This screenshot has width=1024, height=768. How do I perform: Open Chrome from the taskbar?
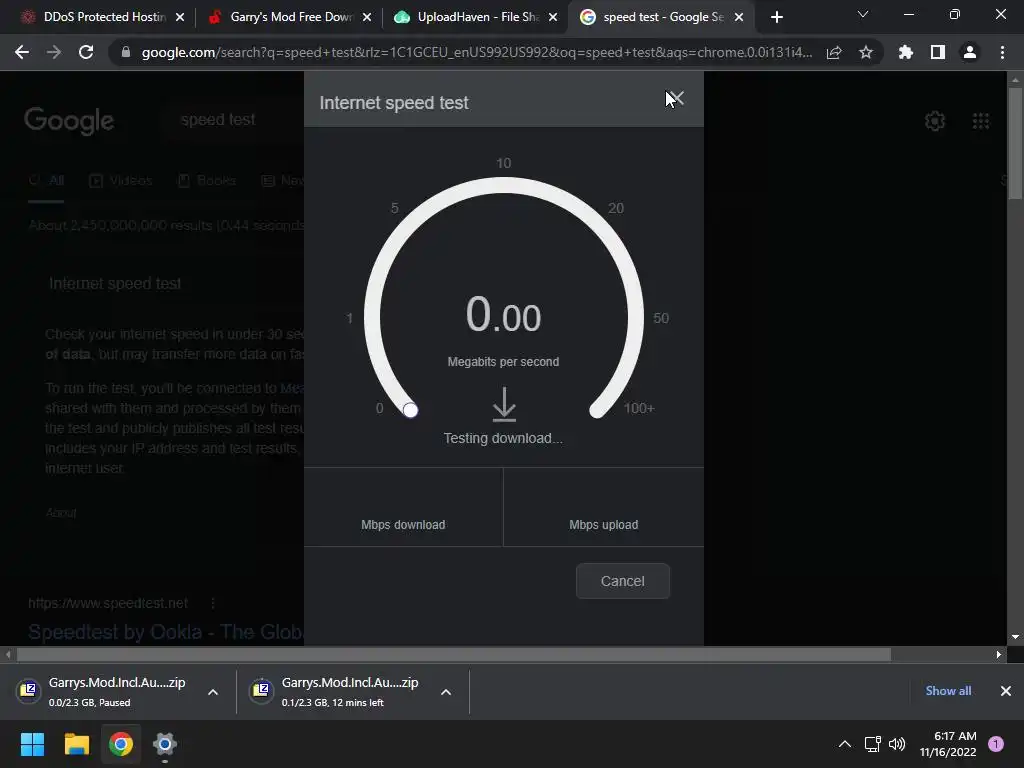[x=121, y=744]
